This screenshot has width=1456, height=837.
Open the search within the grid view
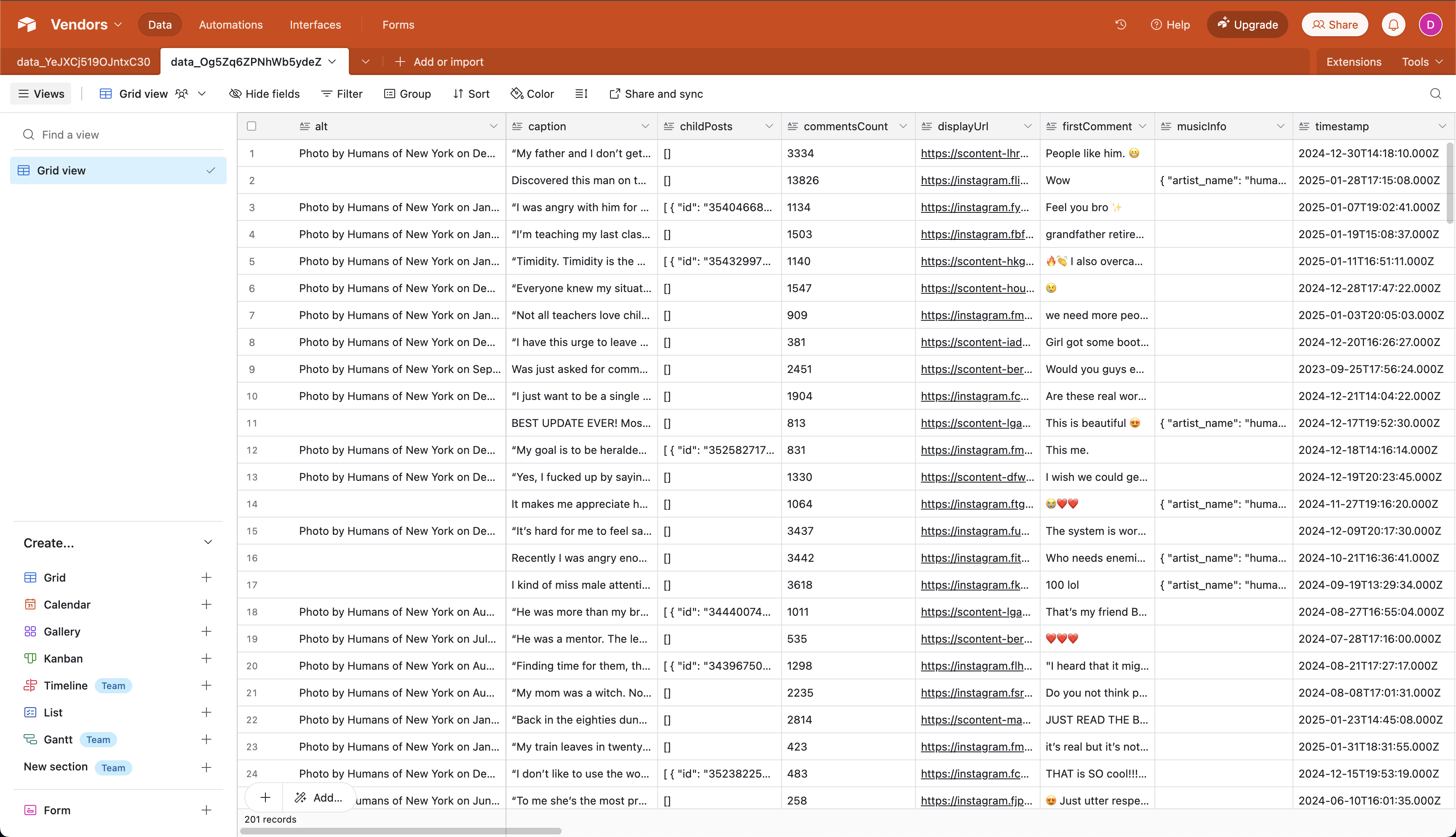1435,93
